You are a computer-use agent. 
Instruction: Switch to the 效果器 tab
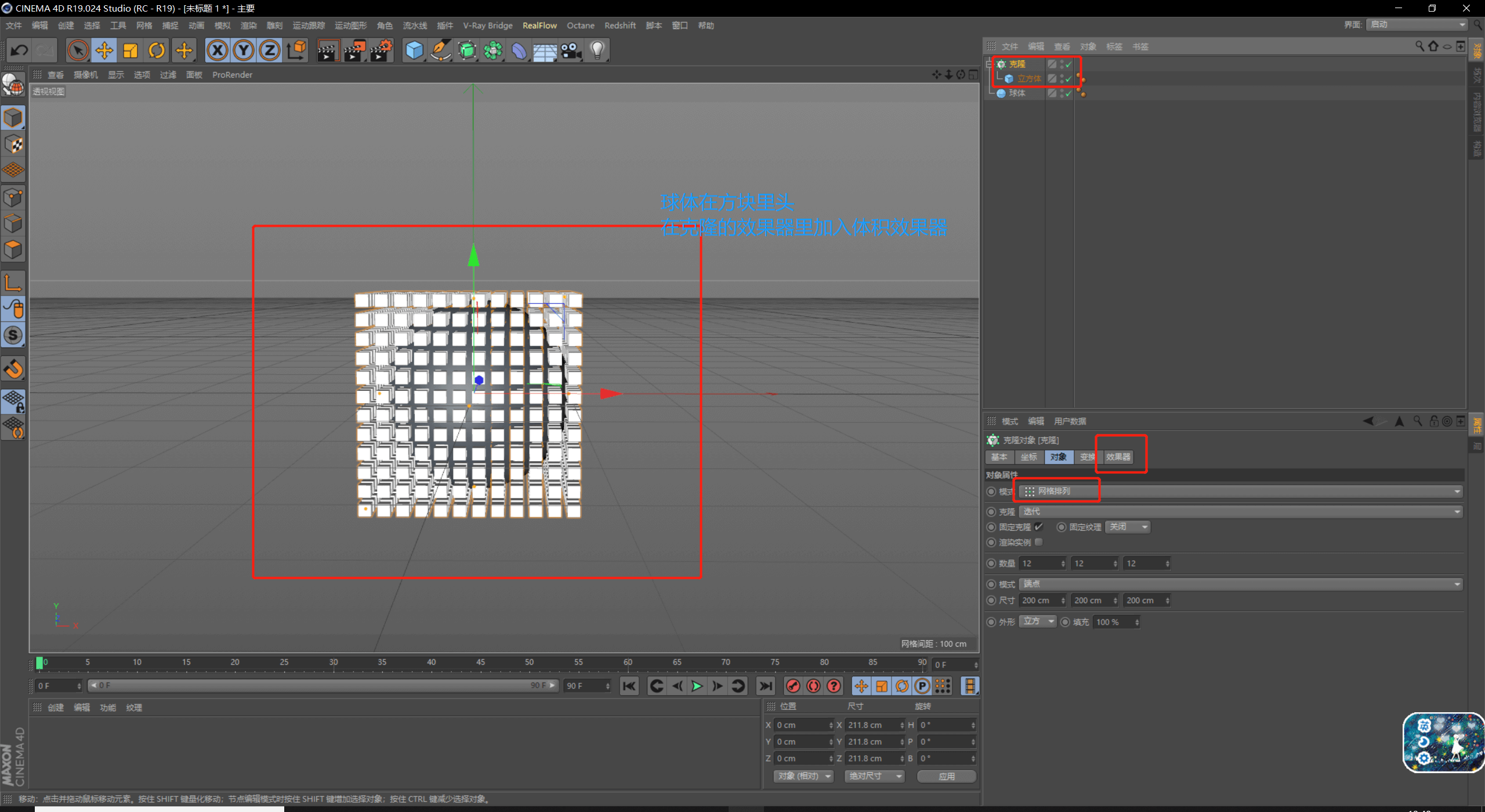pyautogui.click(x=1118, y=457)
